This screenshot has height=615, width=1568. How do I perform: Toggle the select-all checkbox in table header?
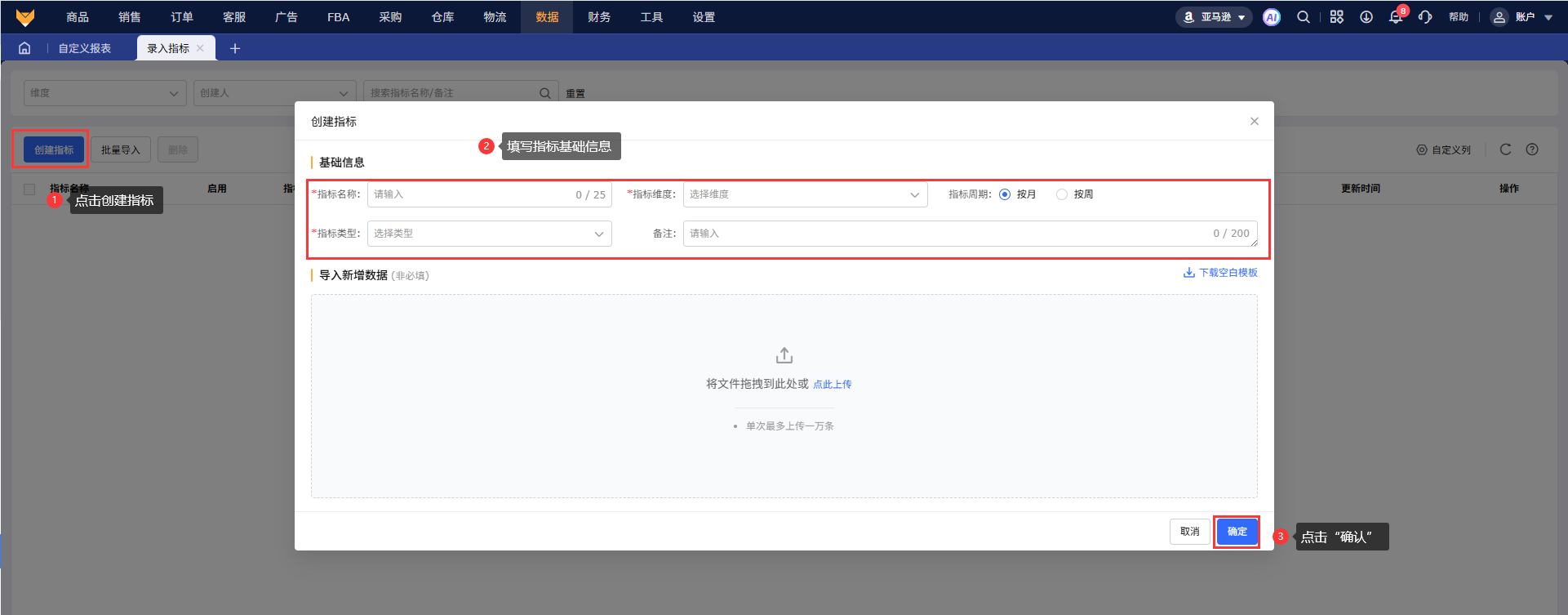pyautogui.click(x=29, y=189)
